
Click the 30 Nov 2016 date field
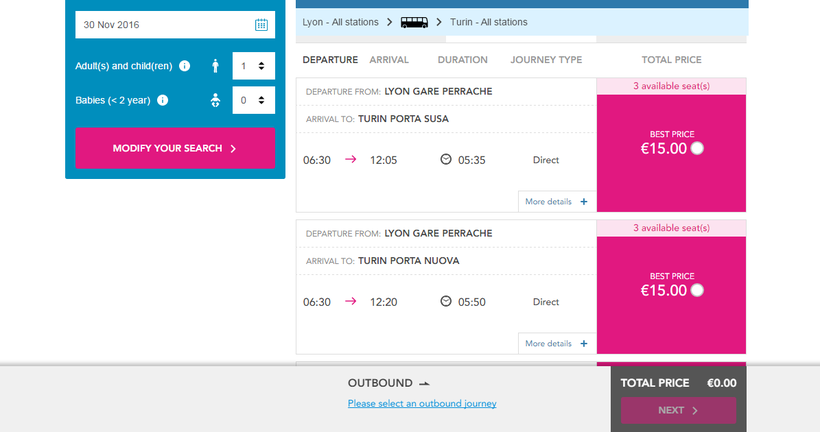click(x=175, y=25)
